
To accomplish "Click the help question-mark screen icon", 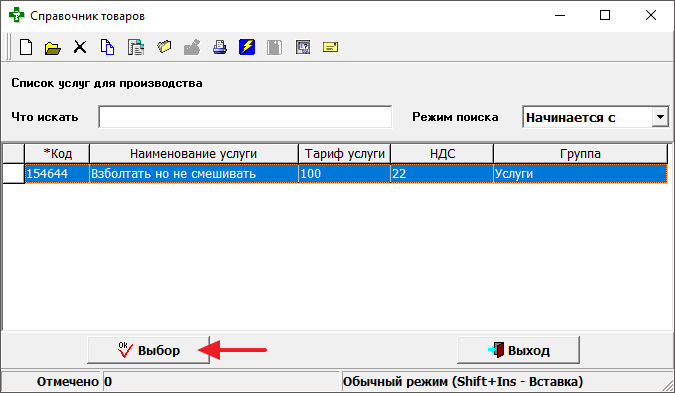I will (303, 47).
